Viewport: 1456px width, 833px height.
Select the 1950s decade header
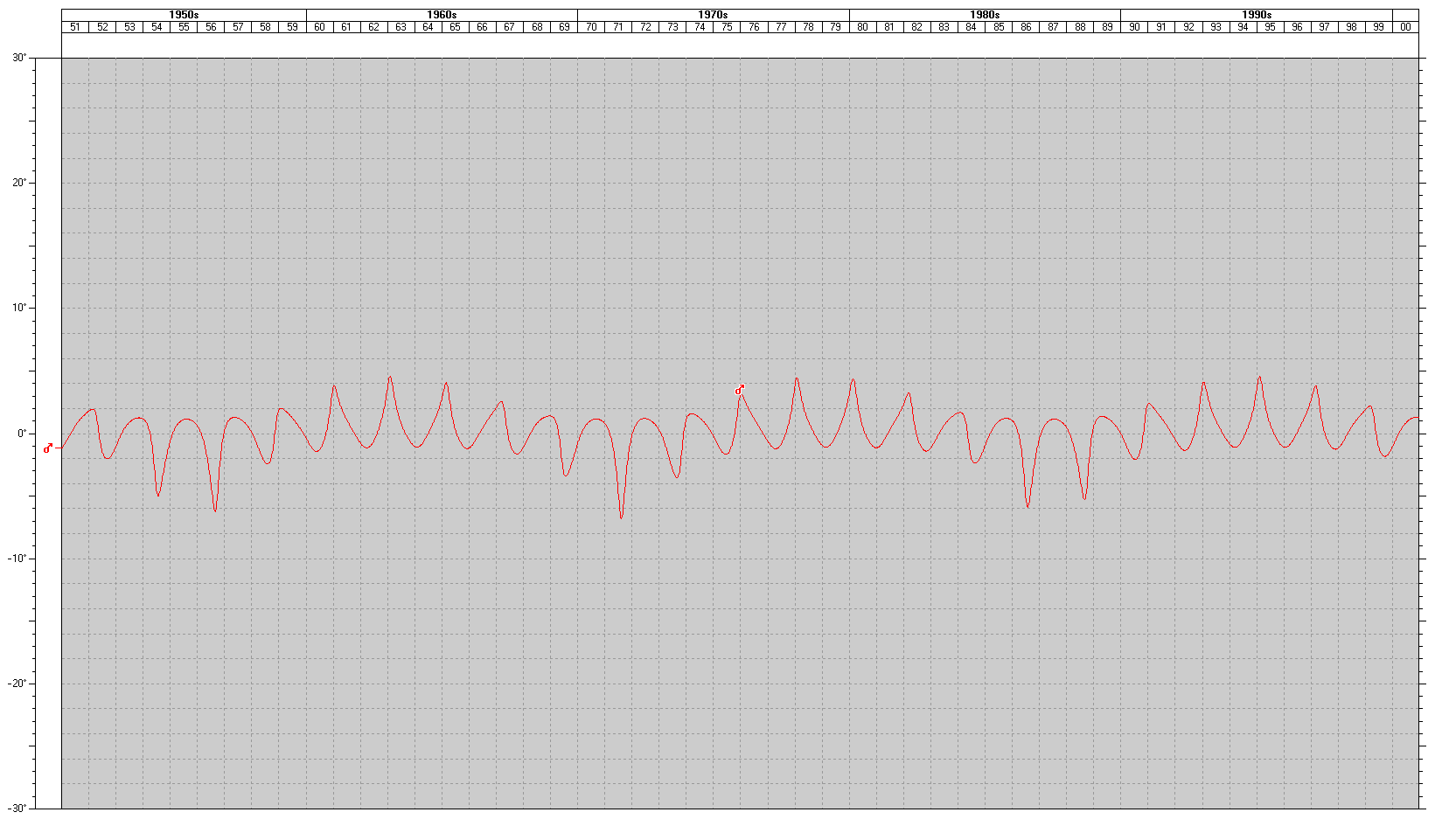[184, 15]
